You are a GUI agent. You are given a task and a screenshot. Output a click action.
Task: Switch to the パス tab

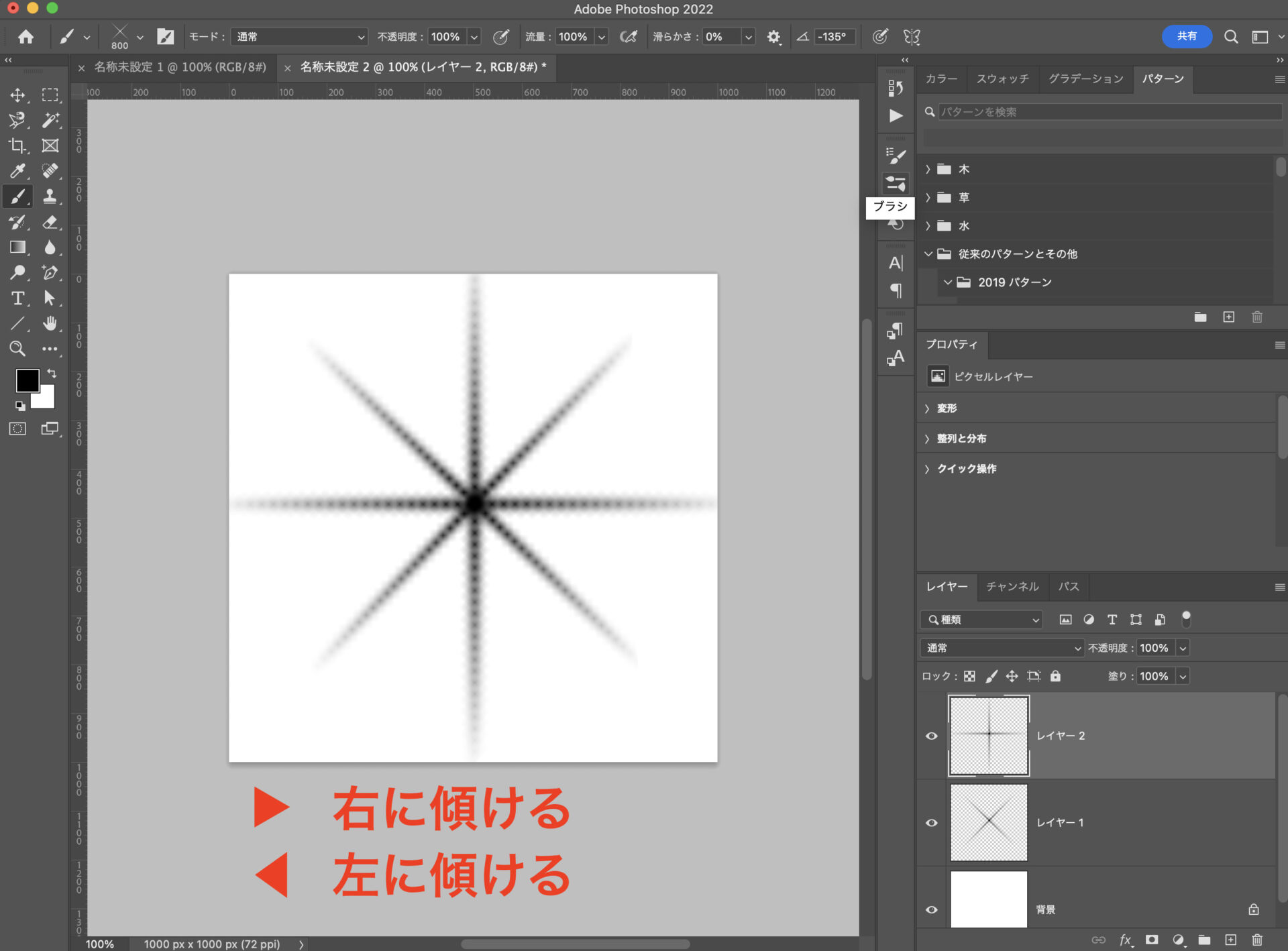tap(1069, 587)
